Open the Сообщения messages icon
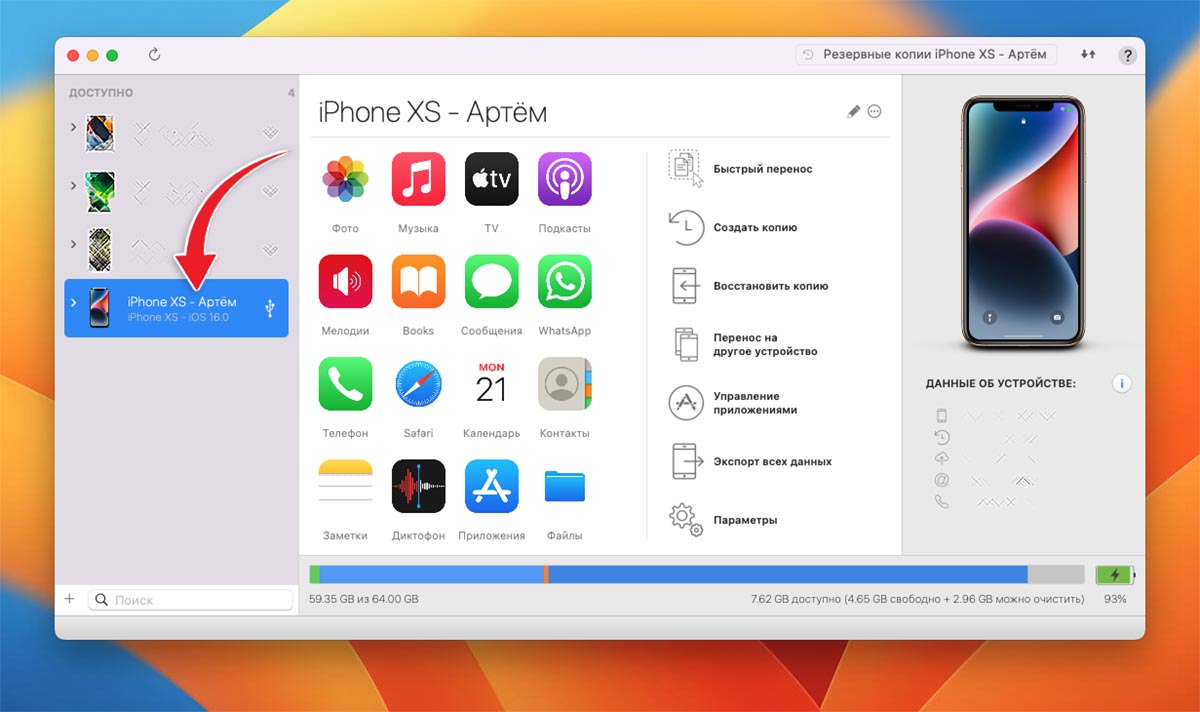The width and height of the screenshot is (1200, 712). click(x=491, y=281)
